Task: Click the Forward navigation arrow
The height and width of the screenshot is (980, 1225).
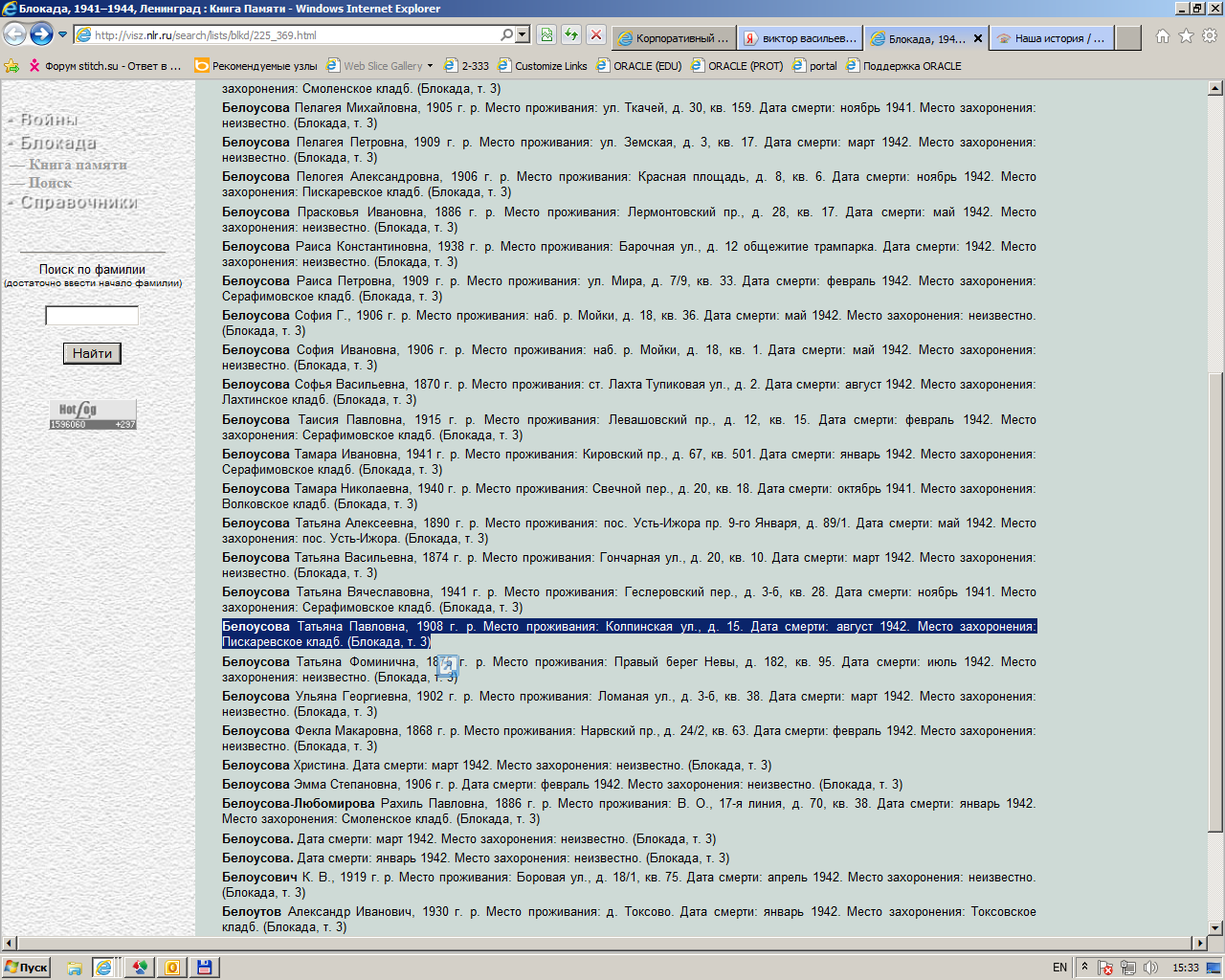Action: tap(41, 34)
